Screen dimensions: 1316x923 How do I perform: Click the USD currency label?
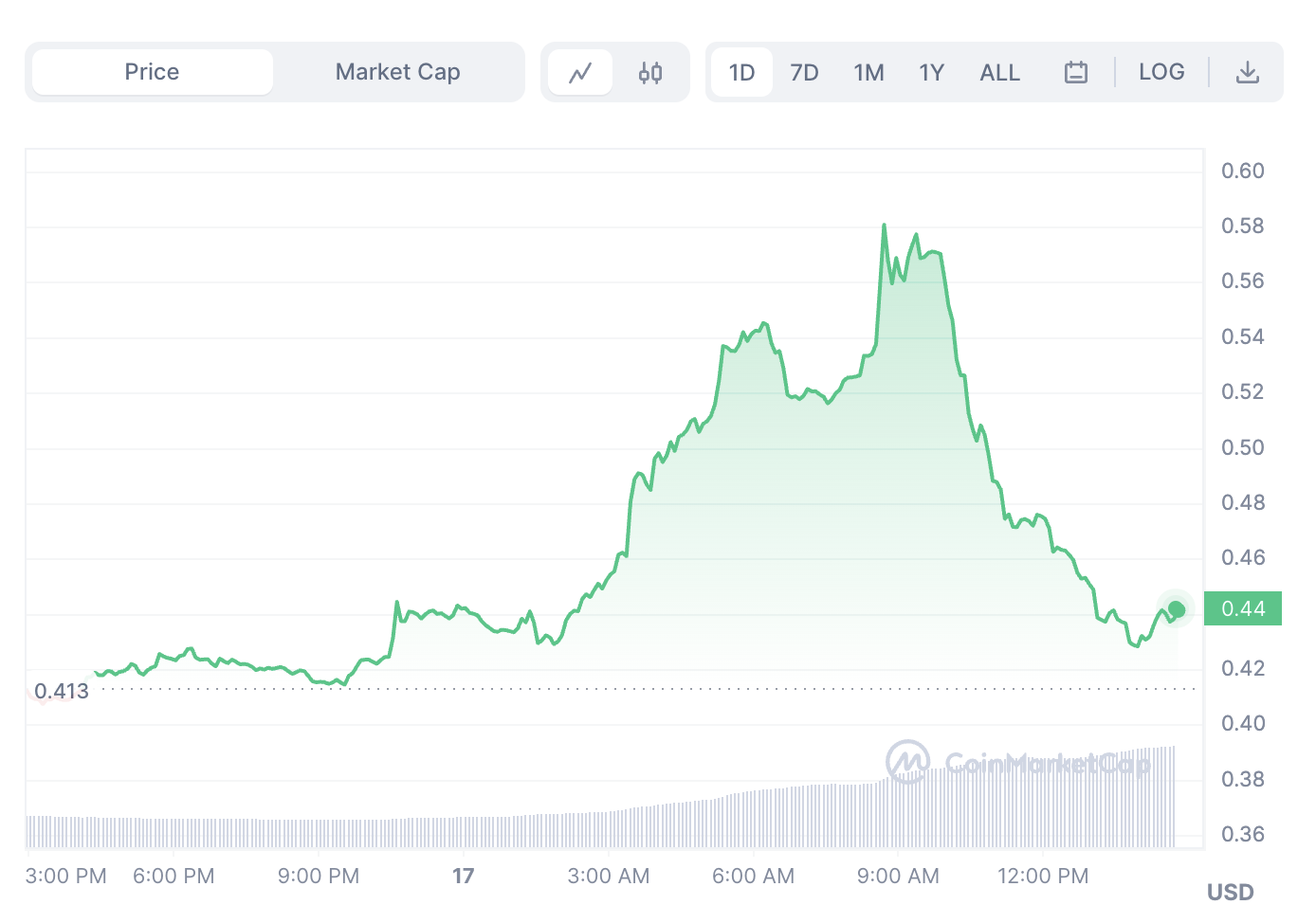1230,892
